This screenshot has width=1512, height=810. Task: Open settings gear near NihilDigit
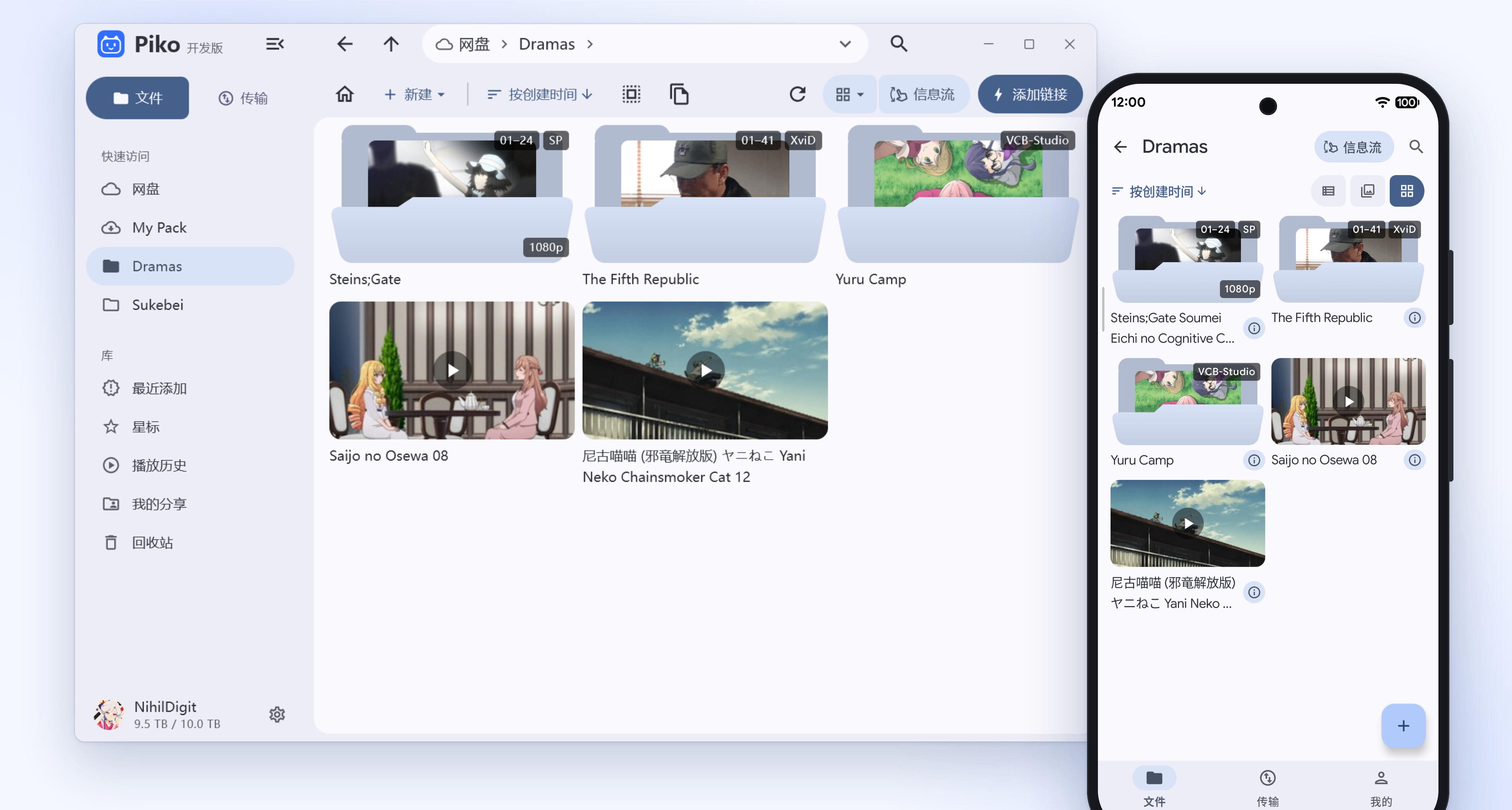[277, 714]
